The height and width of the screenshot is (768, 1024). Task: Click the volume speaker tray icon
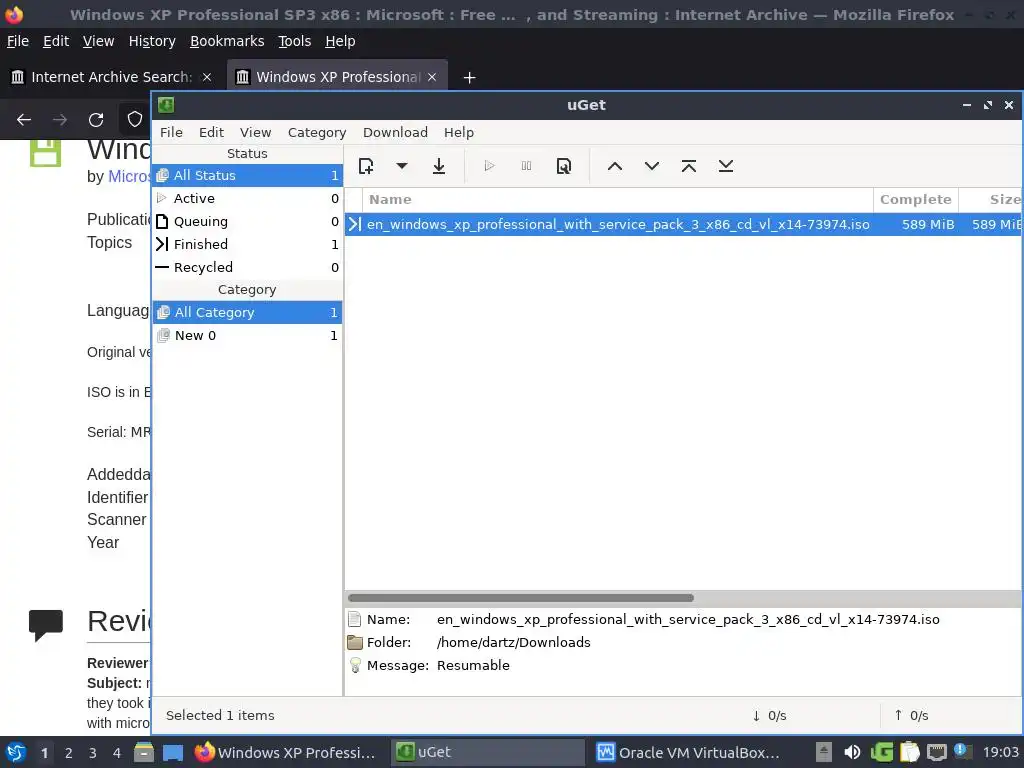point(852,752)
